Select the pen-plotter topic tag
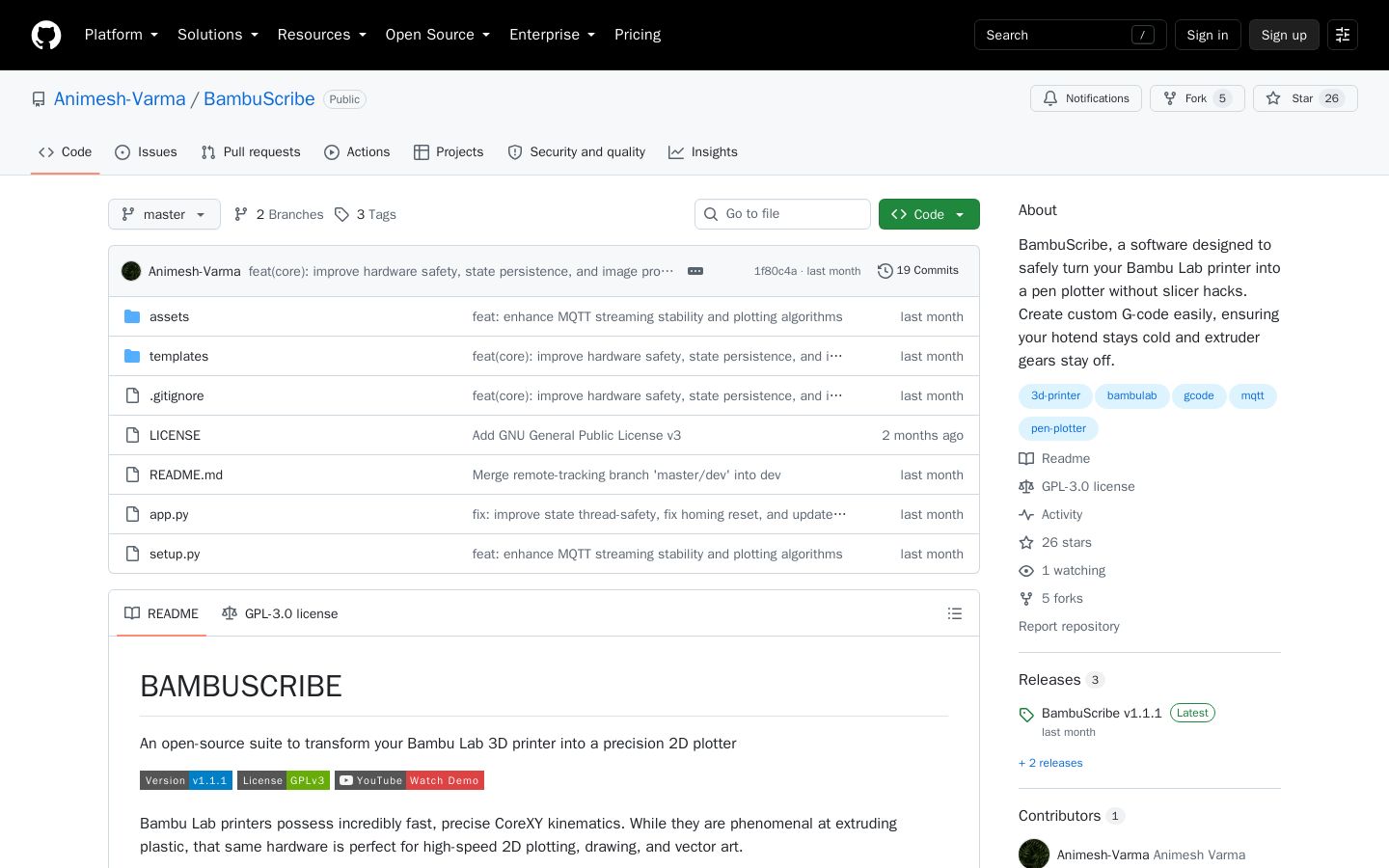This screenshot has height=868, width=1389. 1058,428
